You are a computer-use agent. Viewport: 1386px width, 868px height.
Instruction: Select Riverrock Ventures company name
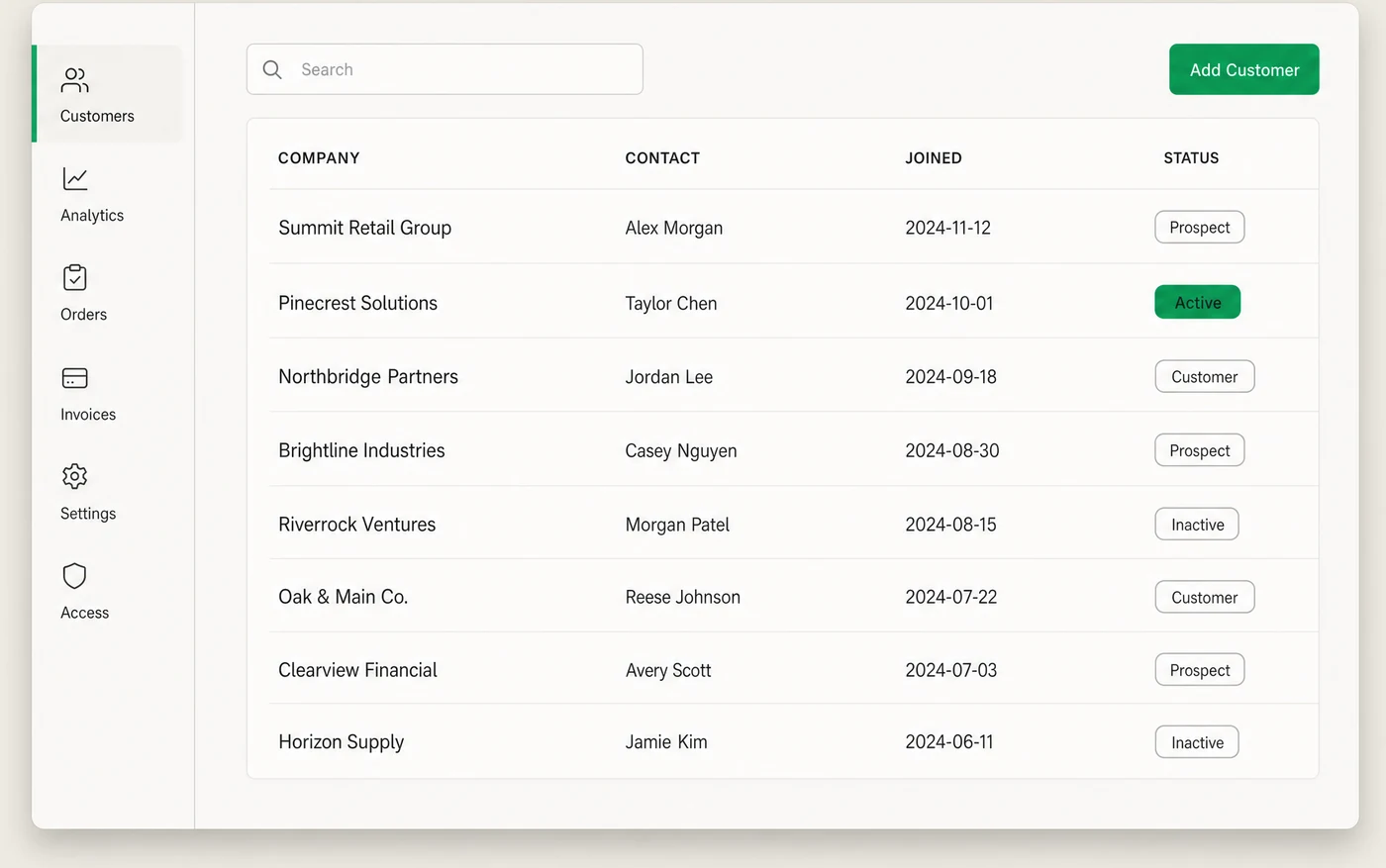pos(356,525)
